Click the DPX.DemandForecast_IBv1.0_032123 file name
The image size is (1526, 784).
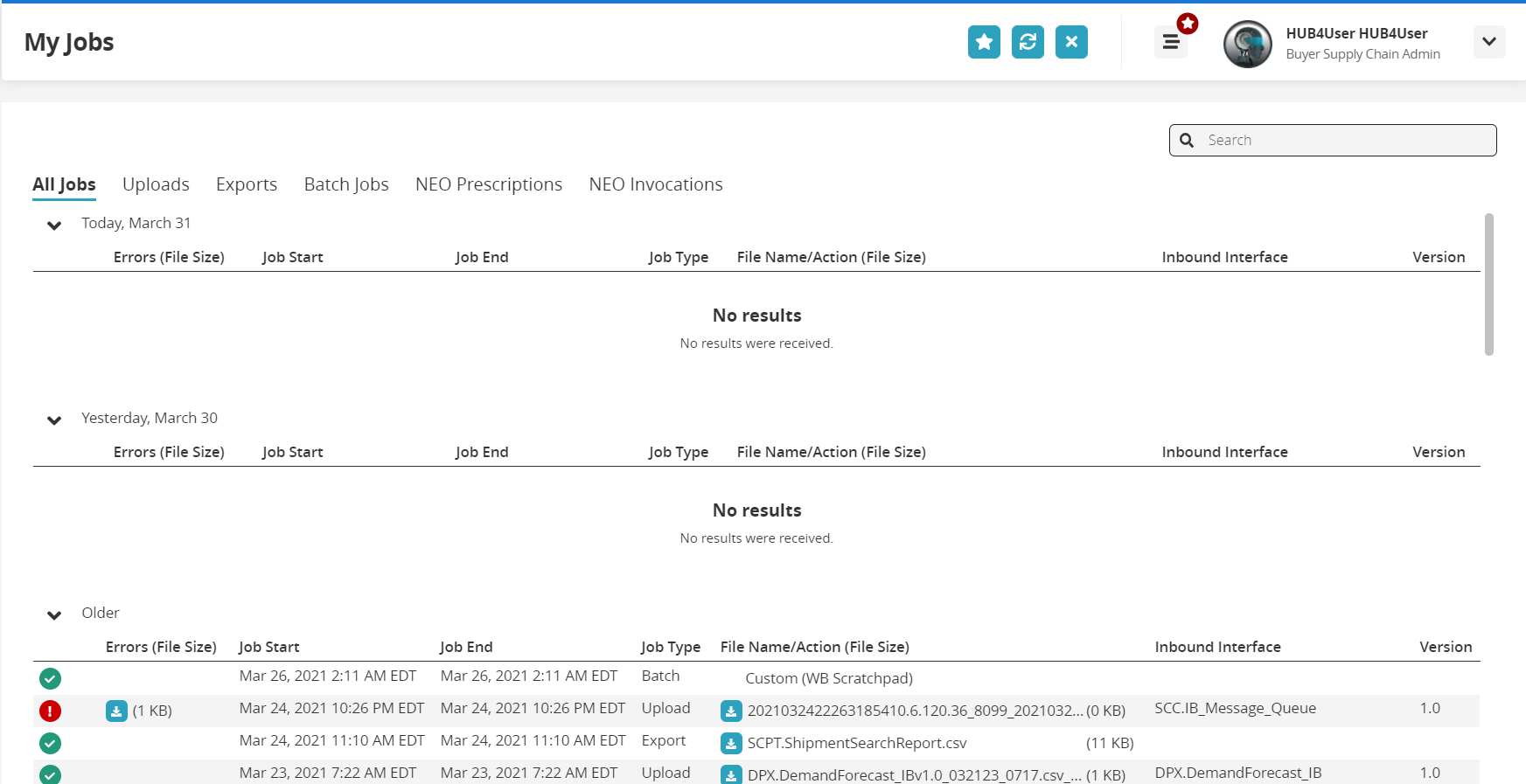click(916, 775)
